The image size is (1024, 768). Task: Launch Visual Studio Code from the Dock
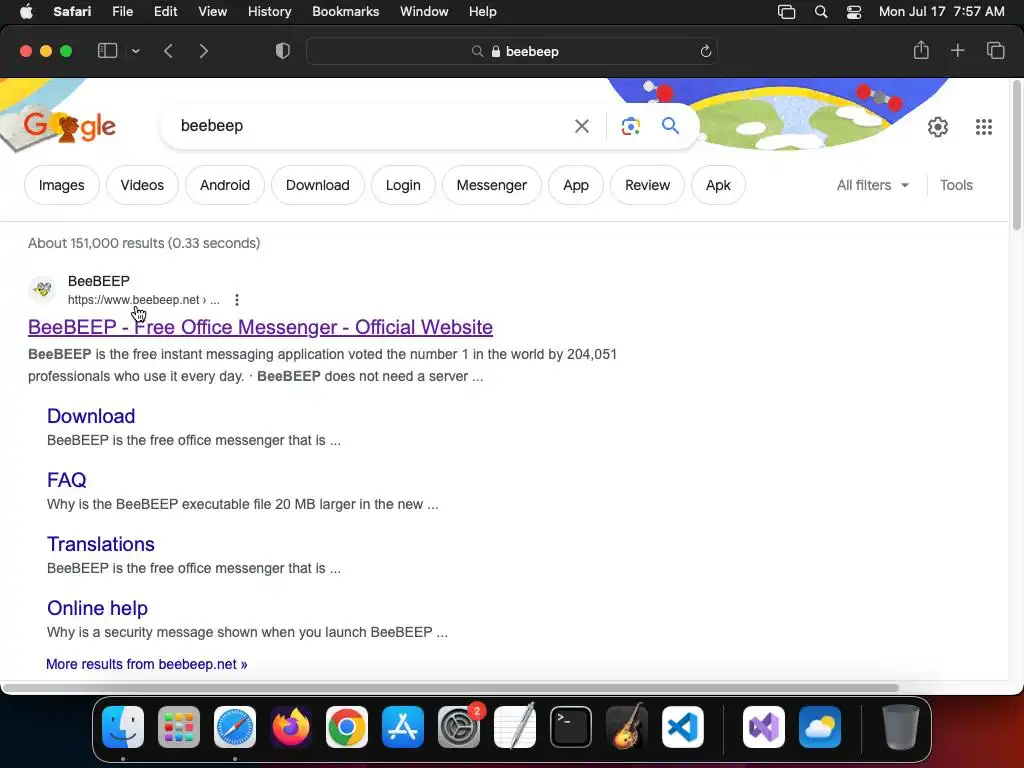(682, 727)
